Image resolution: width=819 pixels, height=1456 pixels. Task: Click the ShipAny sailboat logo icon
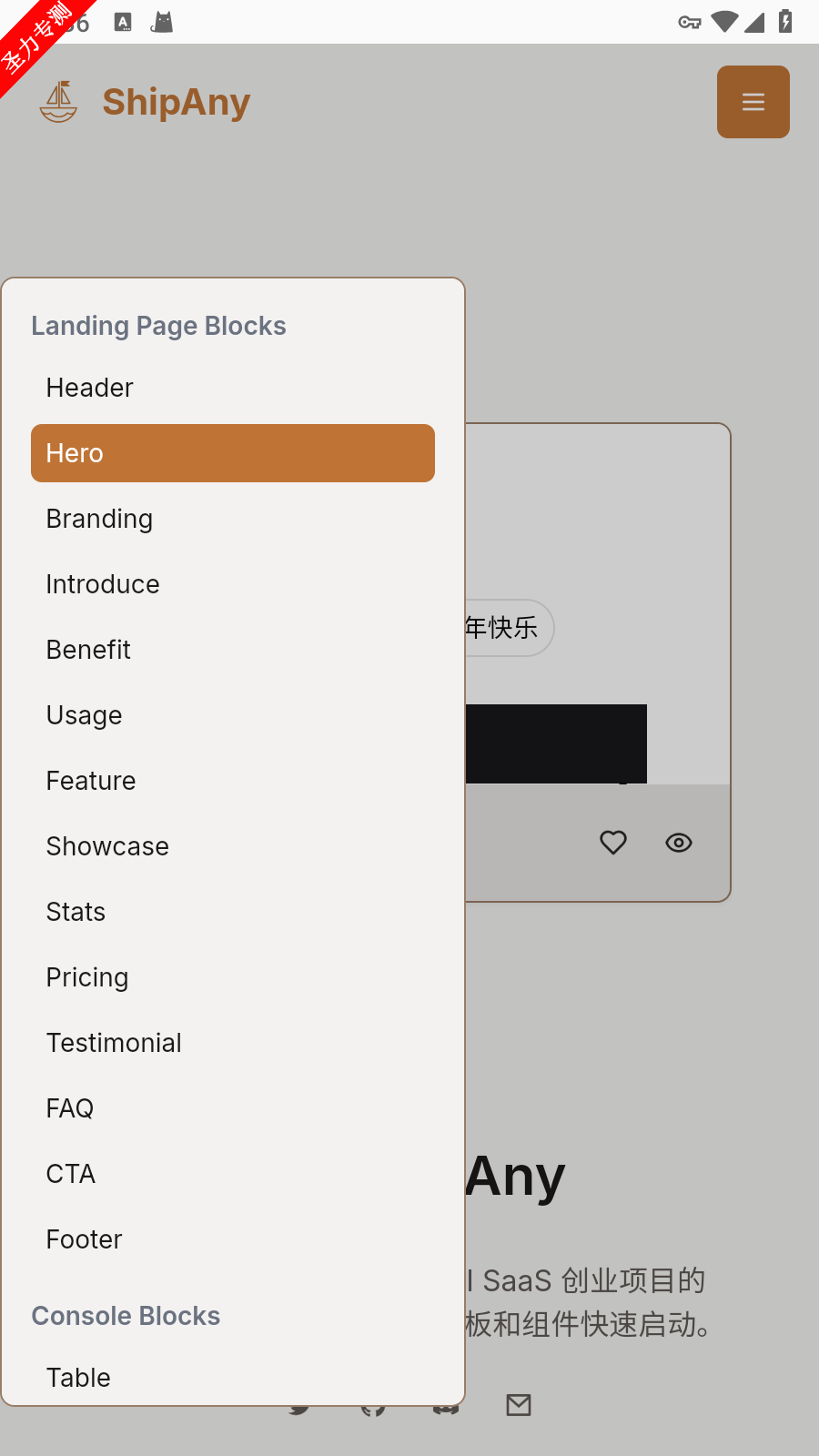point(58,102)
